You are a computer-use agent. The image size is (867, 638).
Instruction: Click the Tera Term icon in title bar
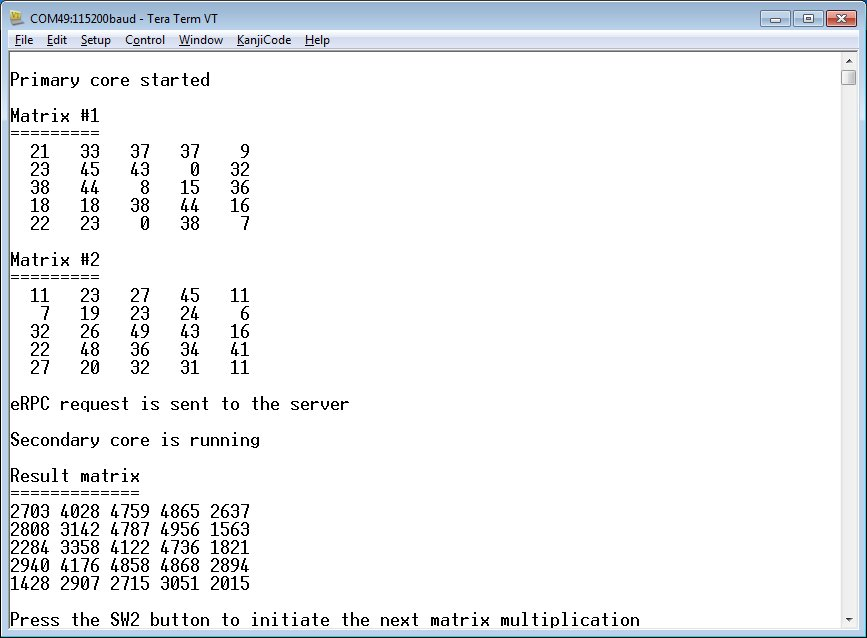pyautogui.click(x=17, y=18)
